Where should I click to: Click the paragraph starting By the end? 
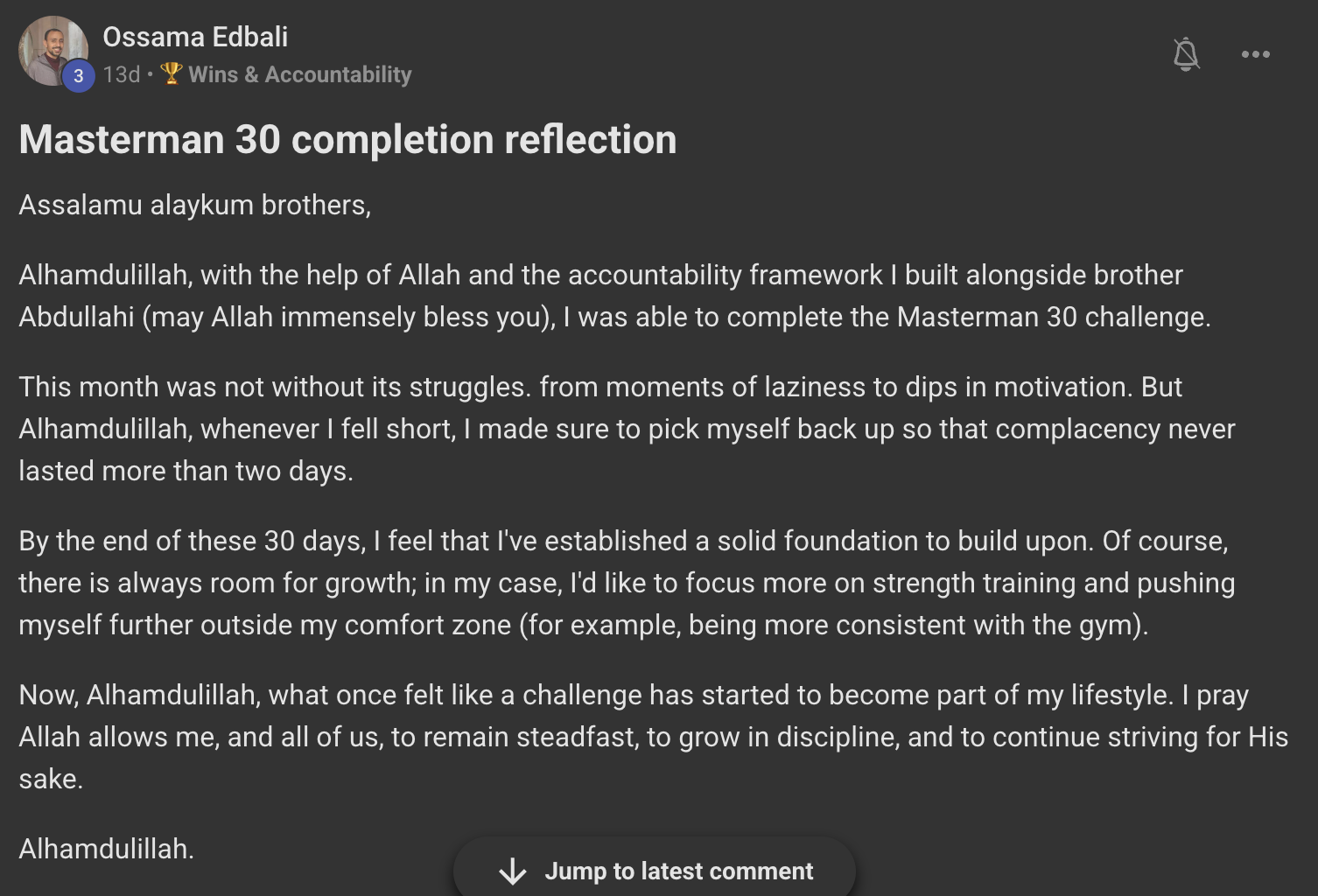point(613,583)
